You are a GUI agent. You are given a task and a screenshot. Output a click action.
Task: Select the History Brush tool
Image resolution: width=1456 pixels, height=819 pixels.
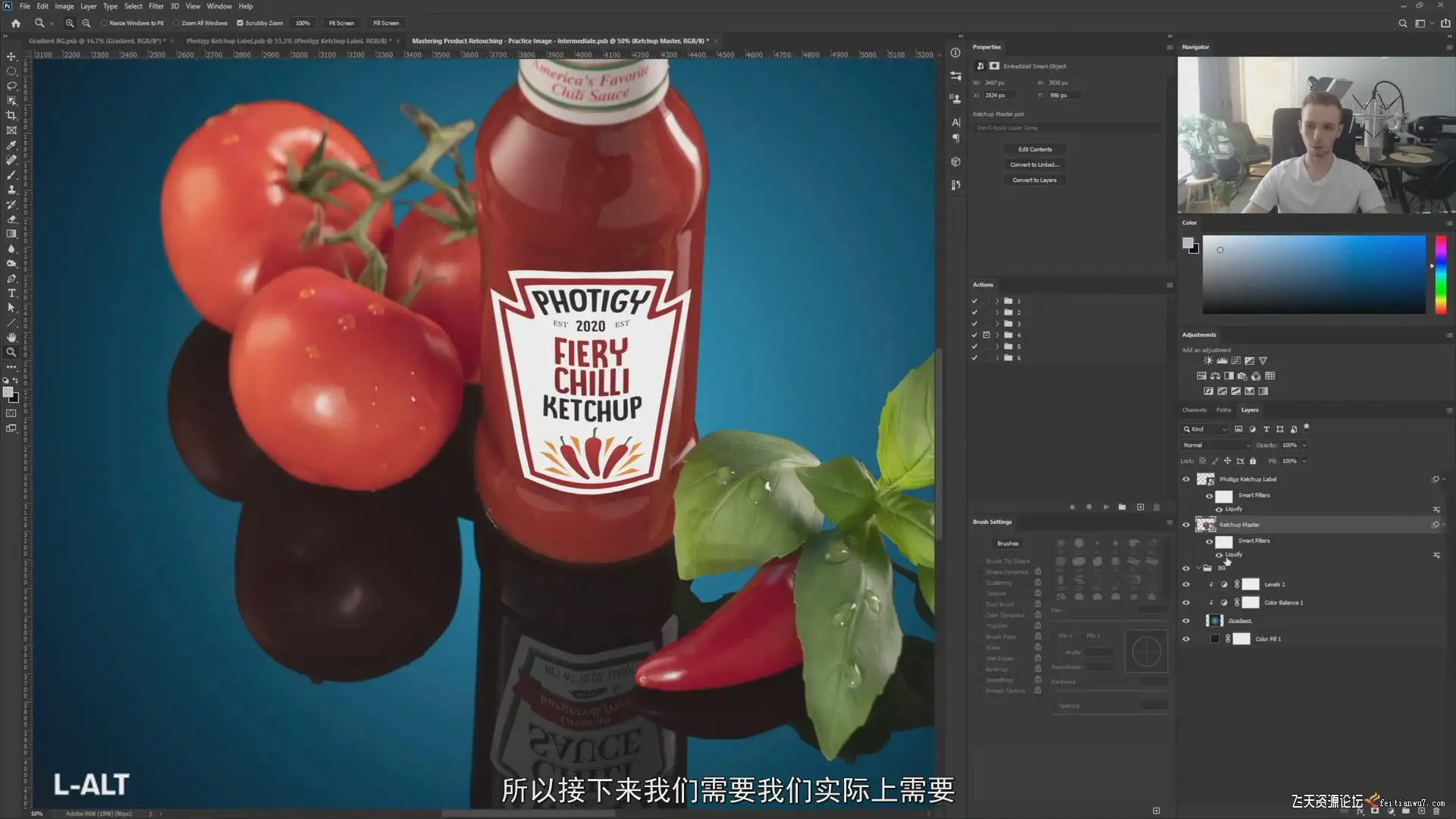(x=11, y=204)
